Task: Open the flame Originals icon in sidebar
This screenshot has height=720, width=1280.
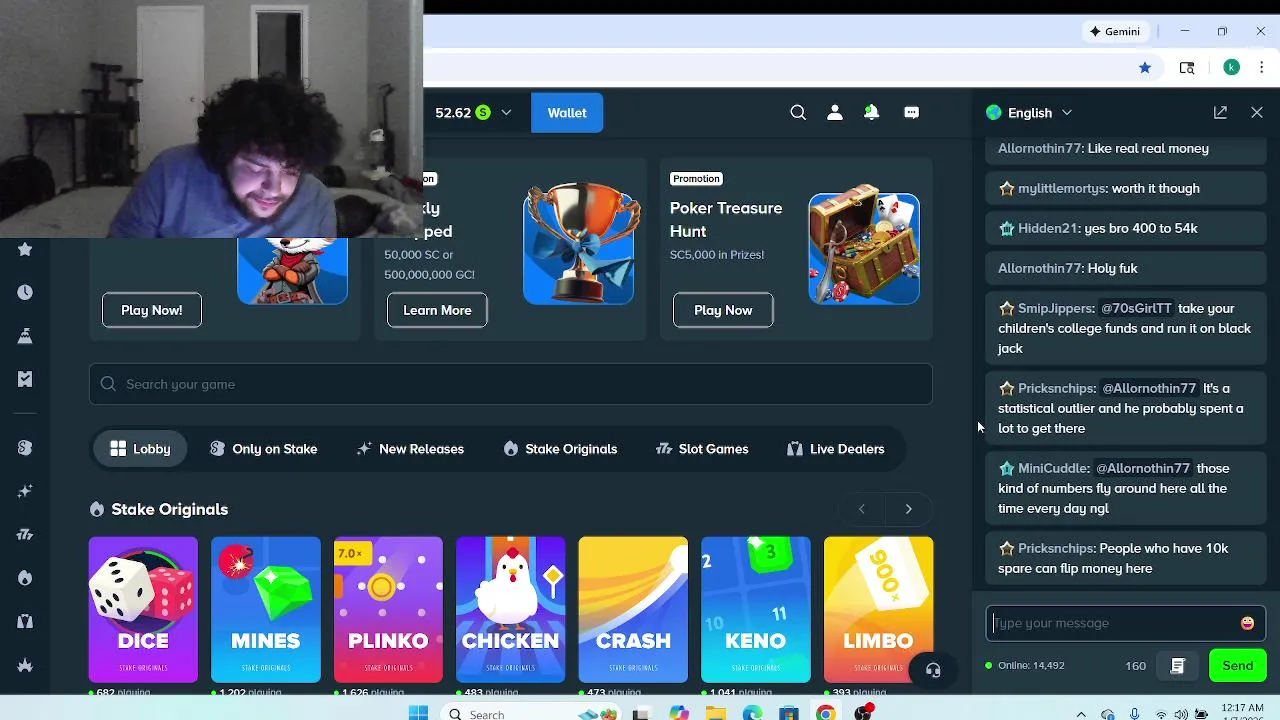Action: pos(25,578)
